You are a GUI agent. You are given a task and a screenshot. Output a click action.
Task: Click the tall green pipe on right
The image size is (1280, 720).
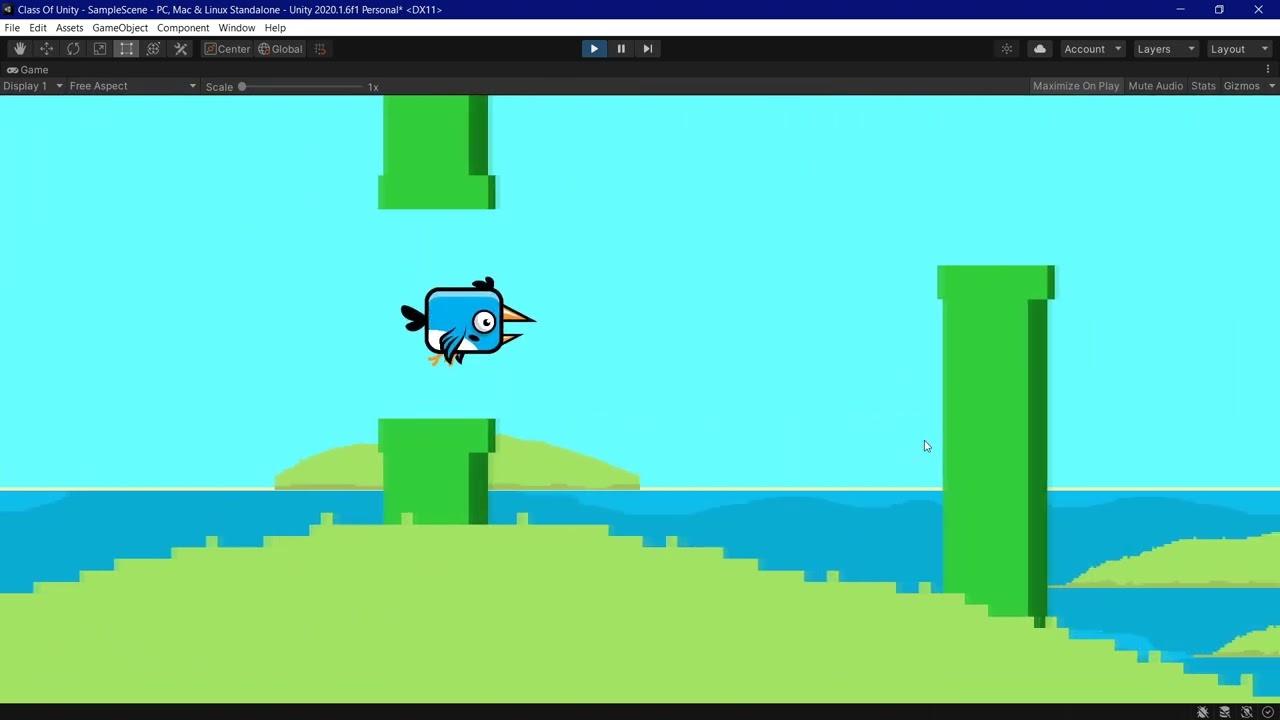pos(995,445)
